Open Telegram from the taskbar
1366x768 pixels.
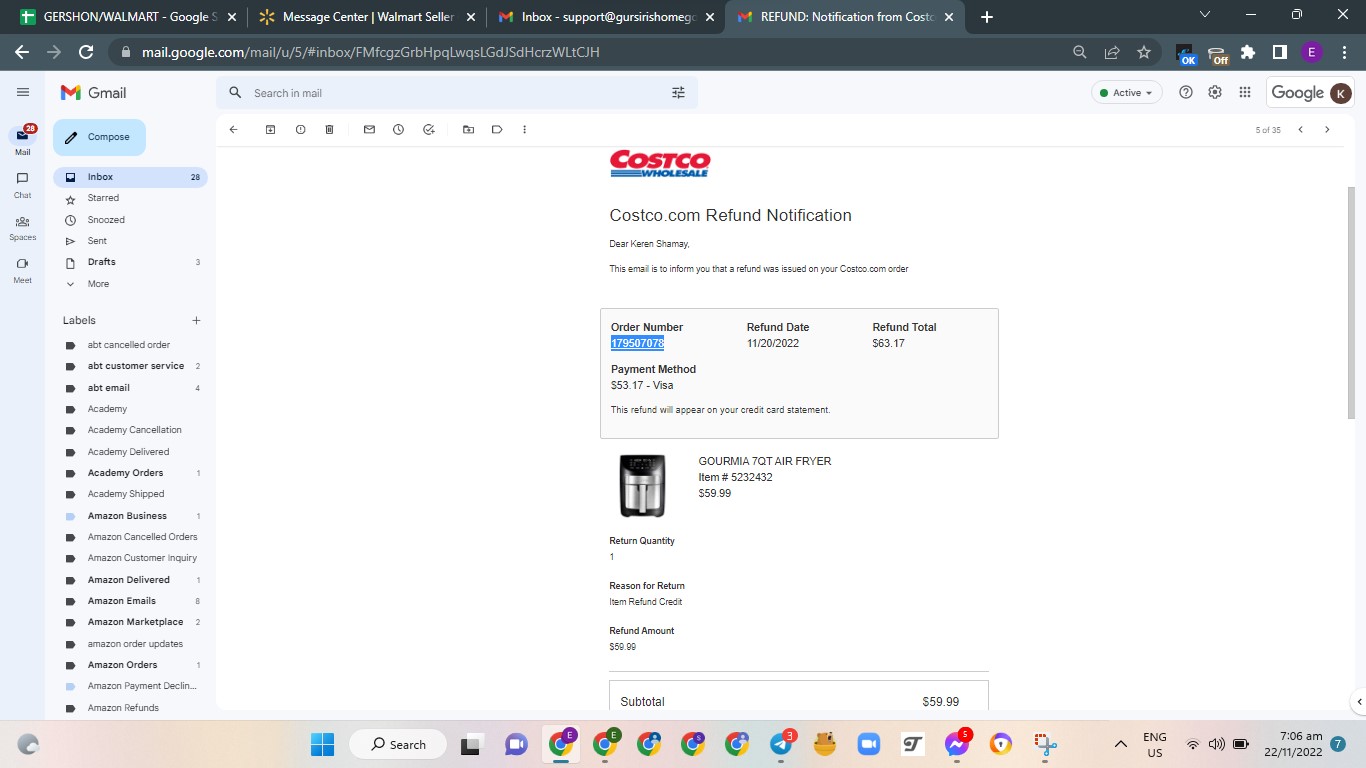pyautogui.click(x=782, y=744)
